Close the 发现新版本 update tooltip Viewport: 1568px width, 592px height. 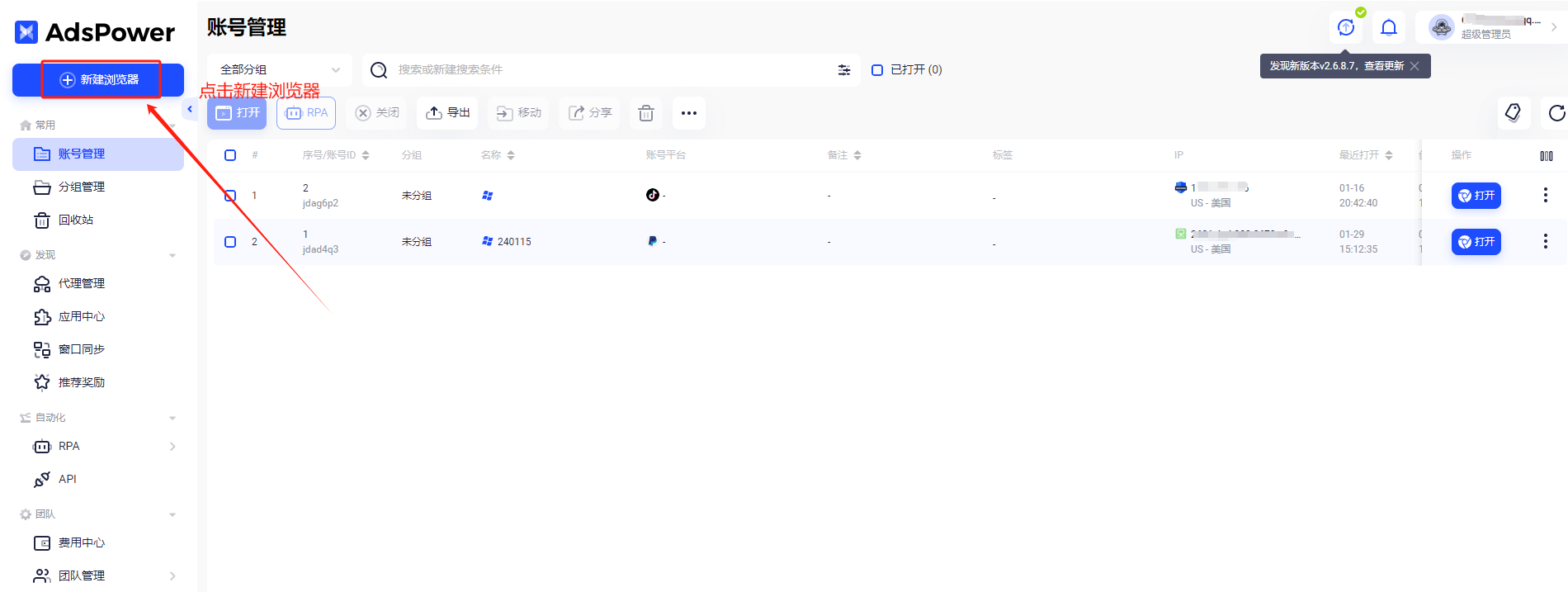point(1415,66)
